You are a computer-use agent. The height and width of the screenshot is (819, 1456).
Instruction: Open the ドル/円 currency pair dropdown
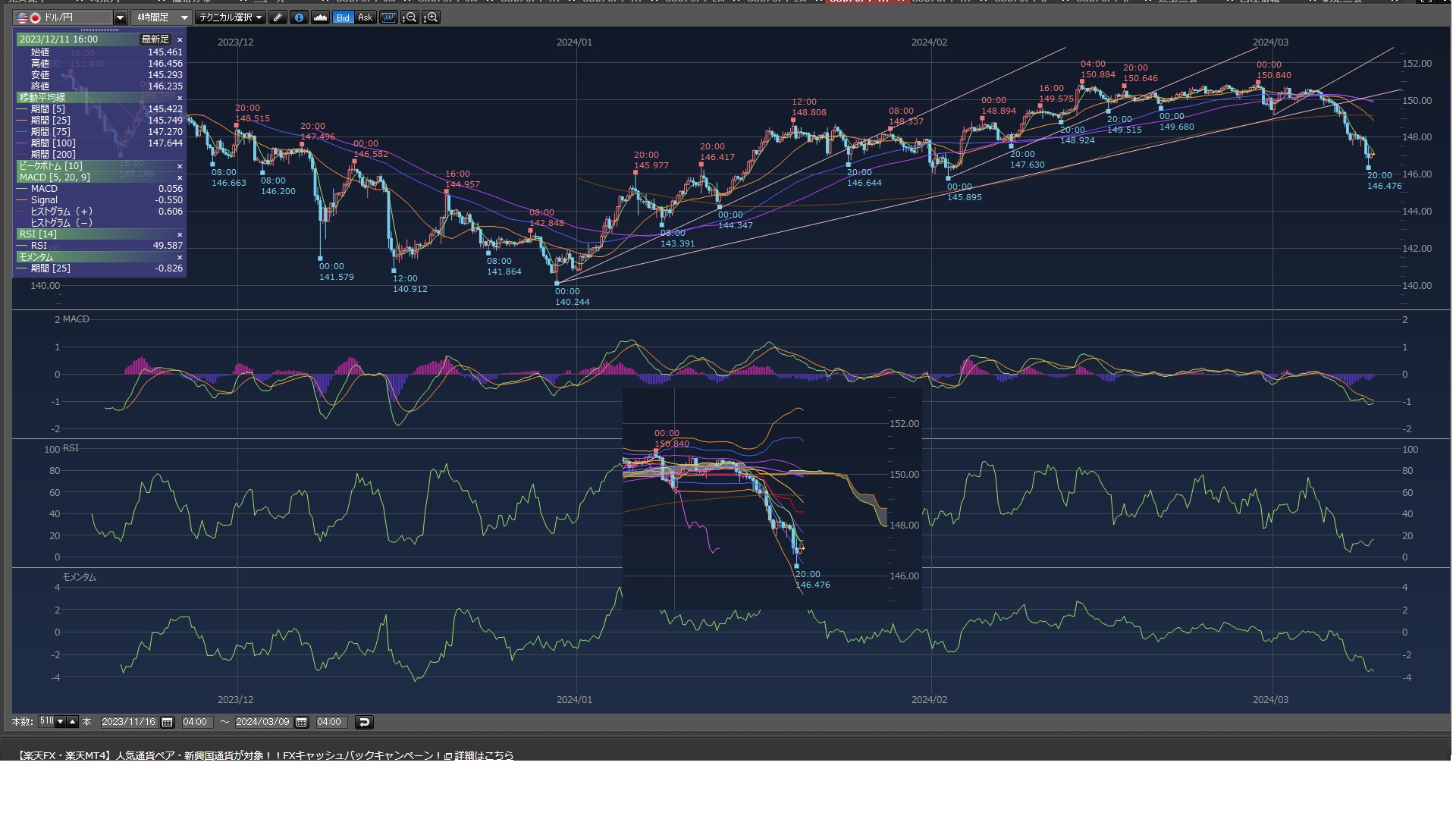click(x=120, y=17)
